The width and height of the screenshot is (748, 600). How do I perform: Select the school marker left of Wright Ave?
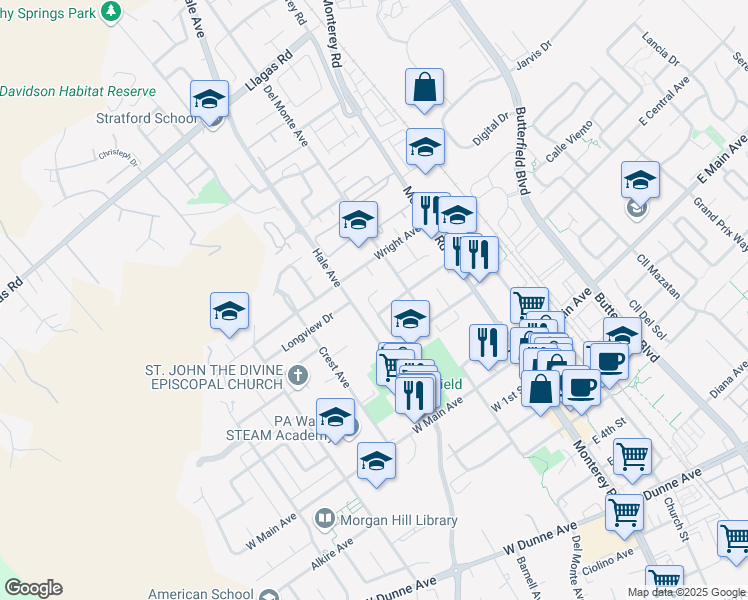pos(358,221)
